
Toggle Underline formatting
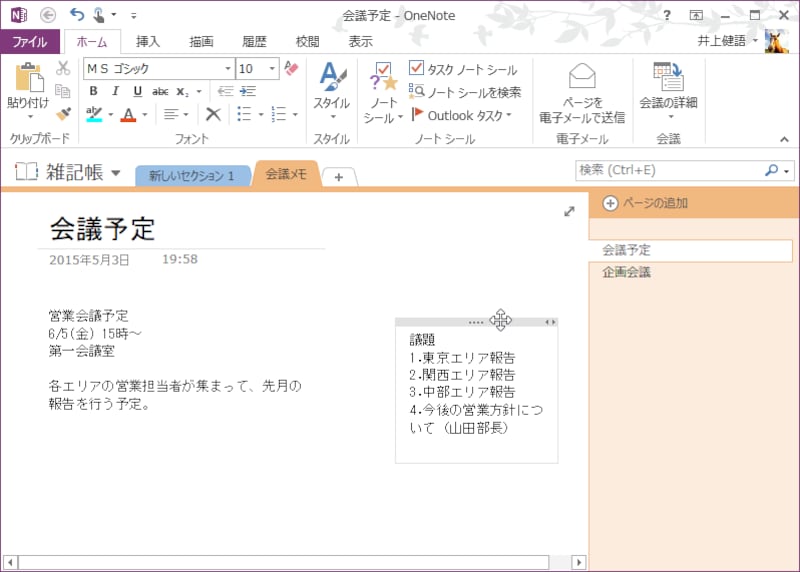point(137,91)
